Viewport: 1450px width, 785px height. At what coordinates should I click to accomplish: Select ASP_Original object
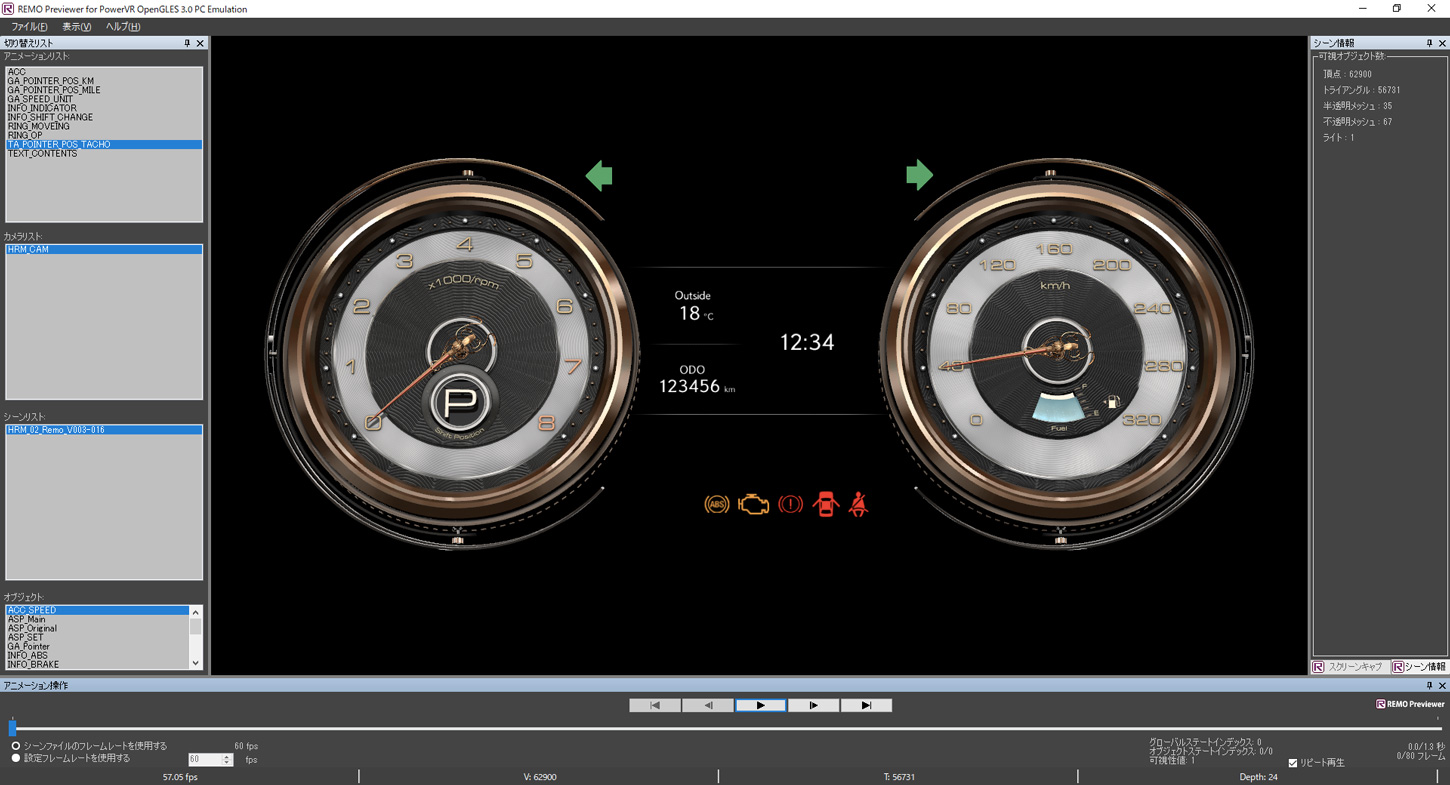[x=97, y=628]
